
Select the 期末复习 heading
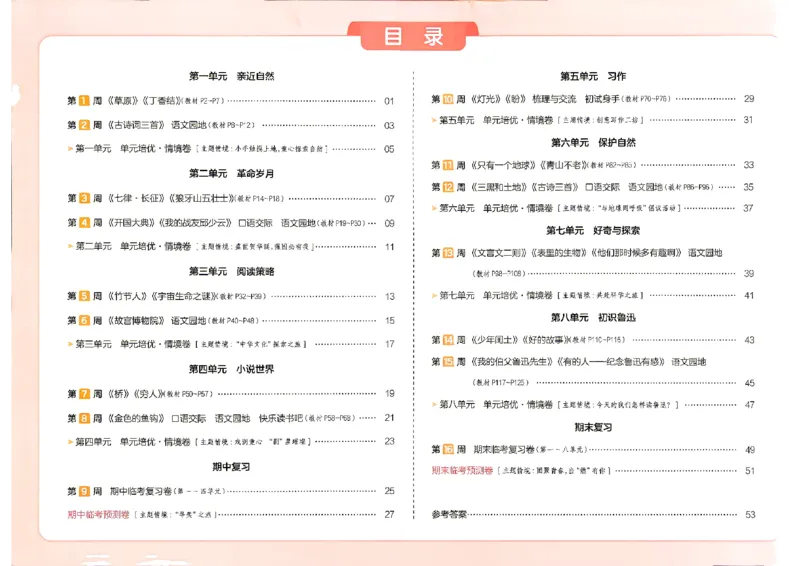(x=593, y=427)
